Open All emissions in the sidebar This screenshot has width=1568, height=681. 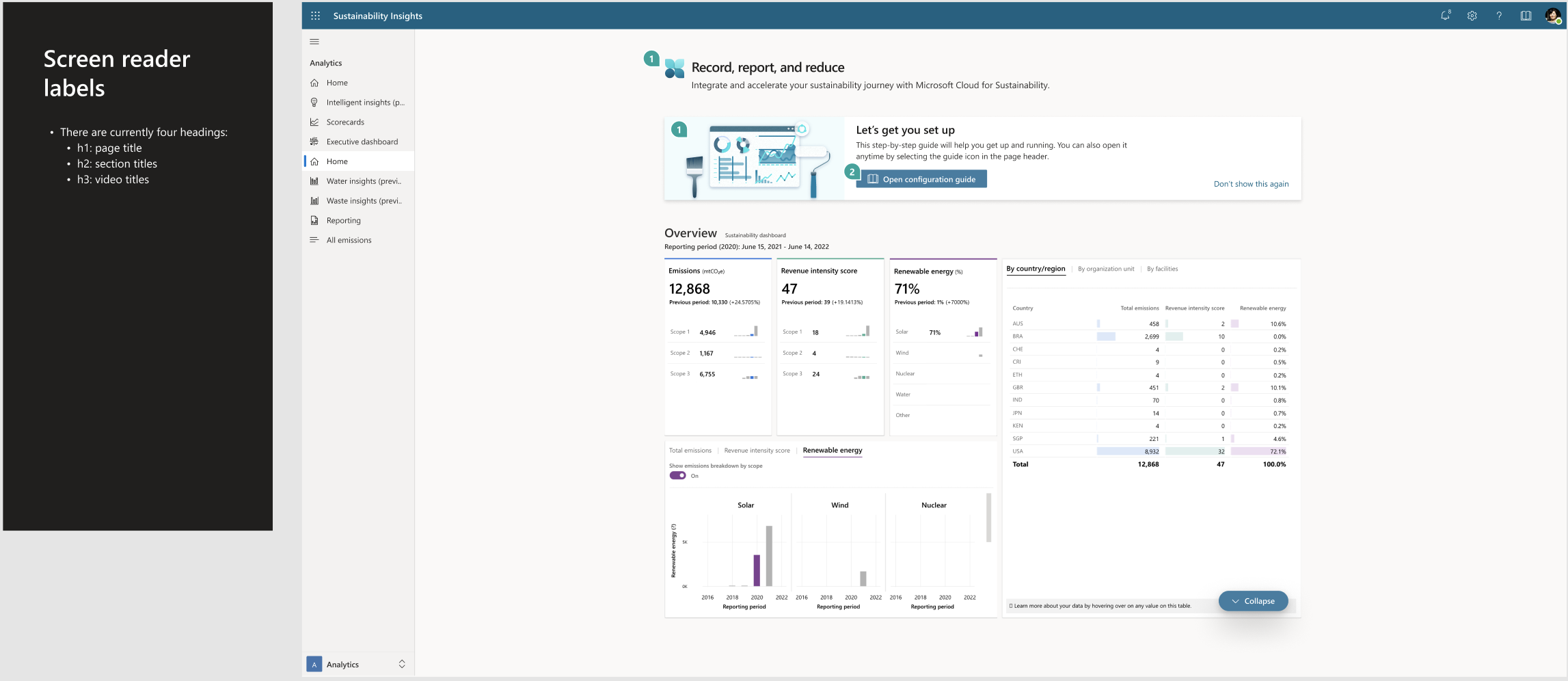(x=358, y=240)
